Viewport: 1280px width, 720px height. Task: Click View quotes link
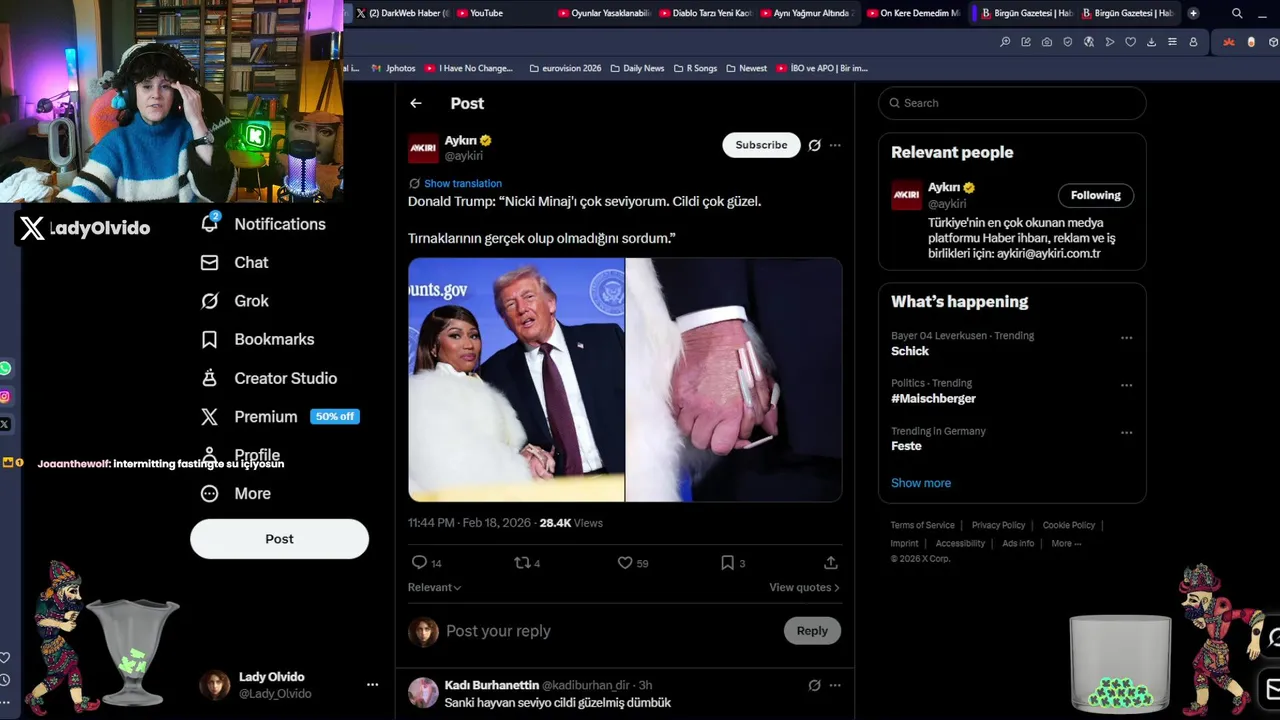point(804,588)
